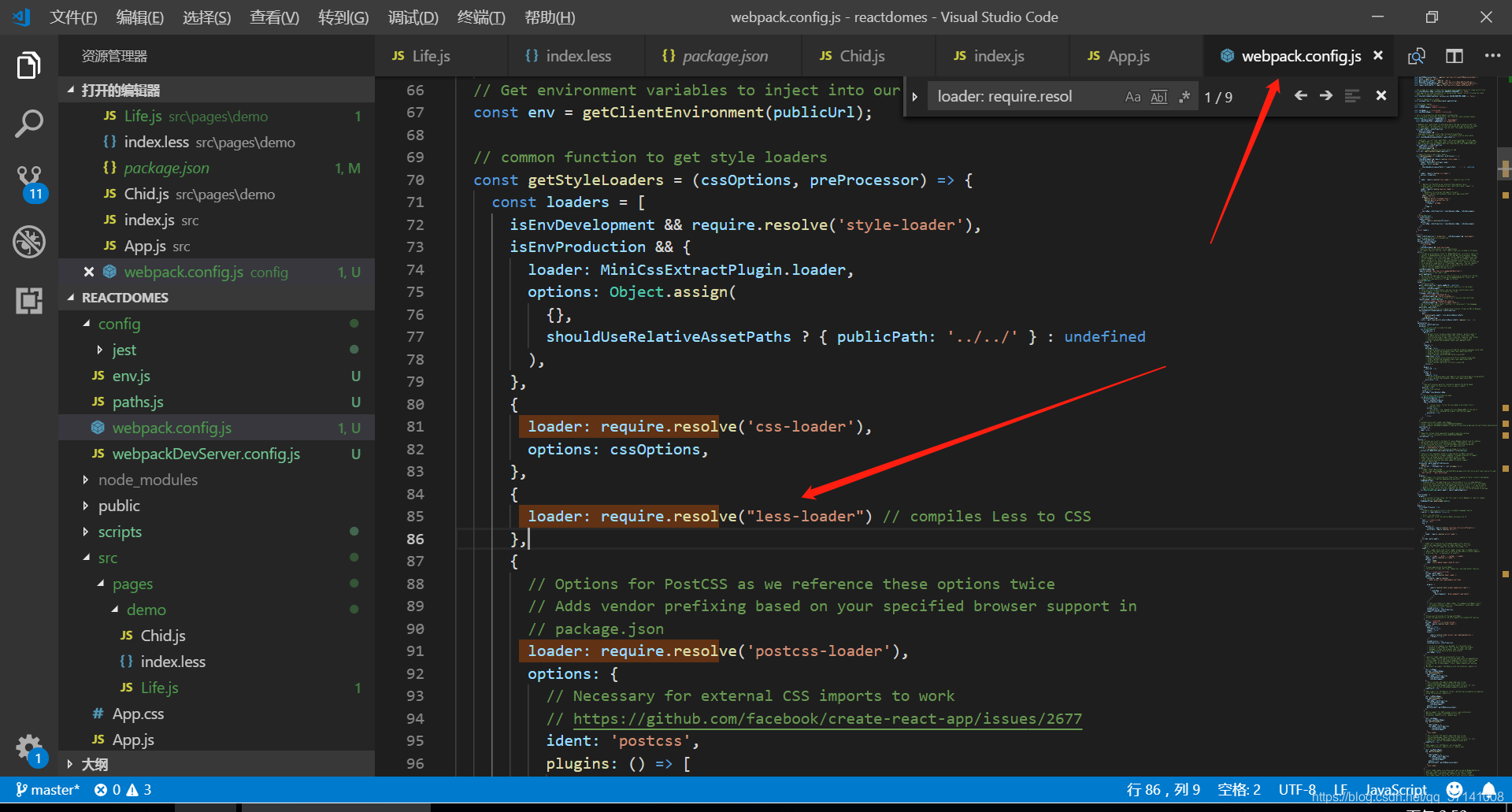Go to next find match arrow
Viewport: 1512px width, 812px height.
[1326, 95]
